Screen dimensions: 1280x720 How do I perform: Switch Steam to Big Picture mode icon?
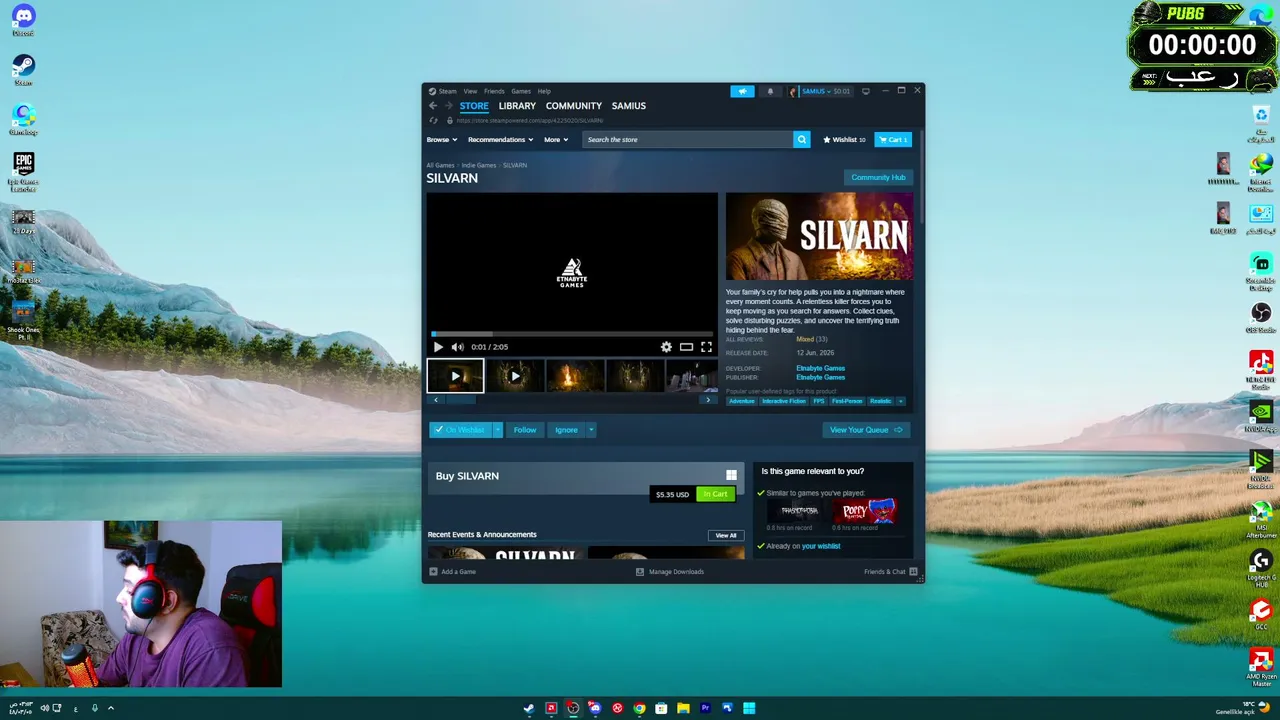[x=866, y=91]
